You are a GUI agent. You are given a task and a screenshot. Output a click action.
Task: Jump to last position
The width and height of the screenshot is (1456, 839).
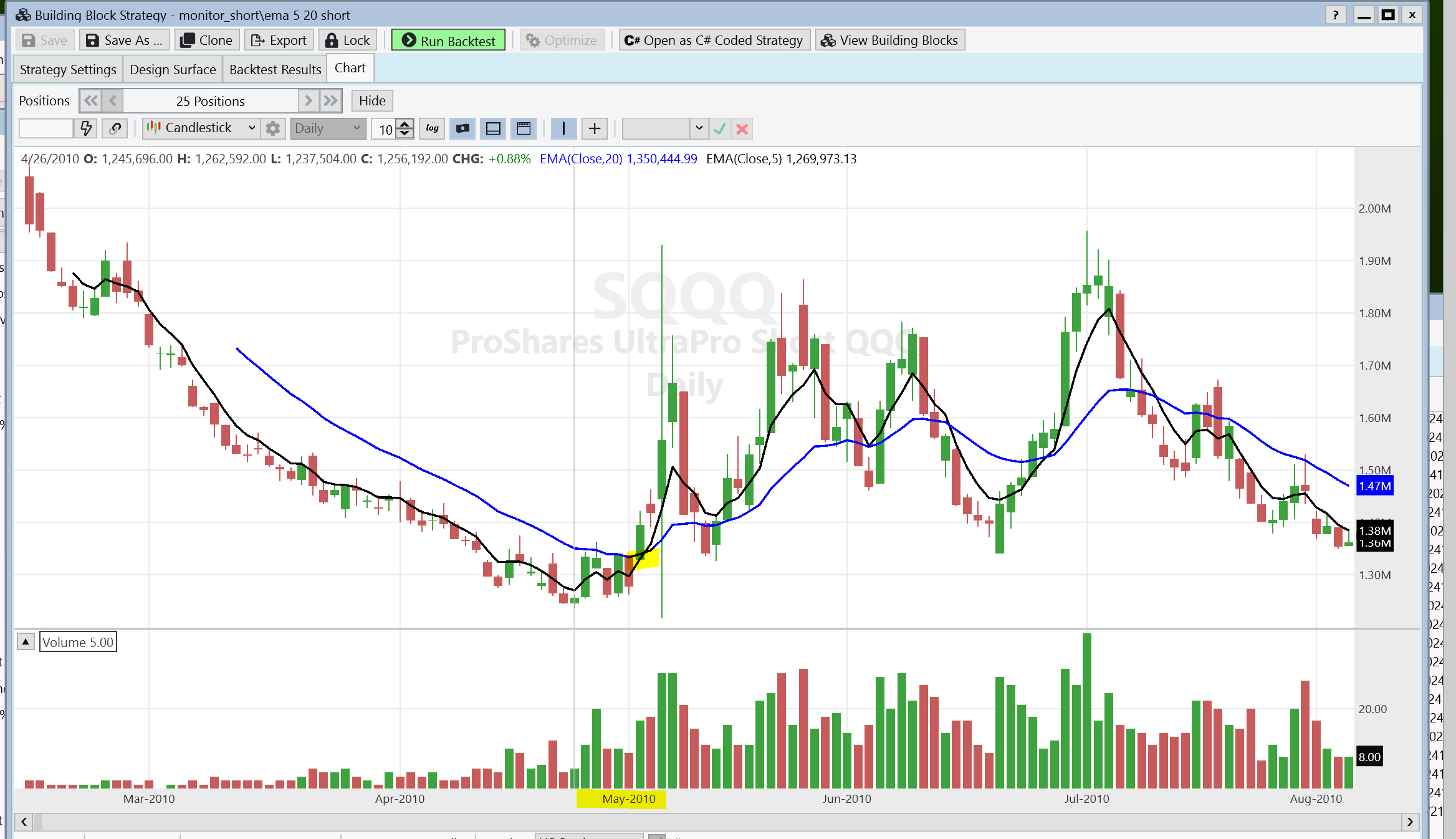tap(331, 101)
